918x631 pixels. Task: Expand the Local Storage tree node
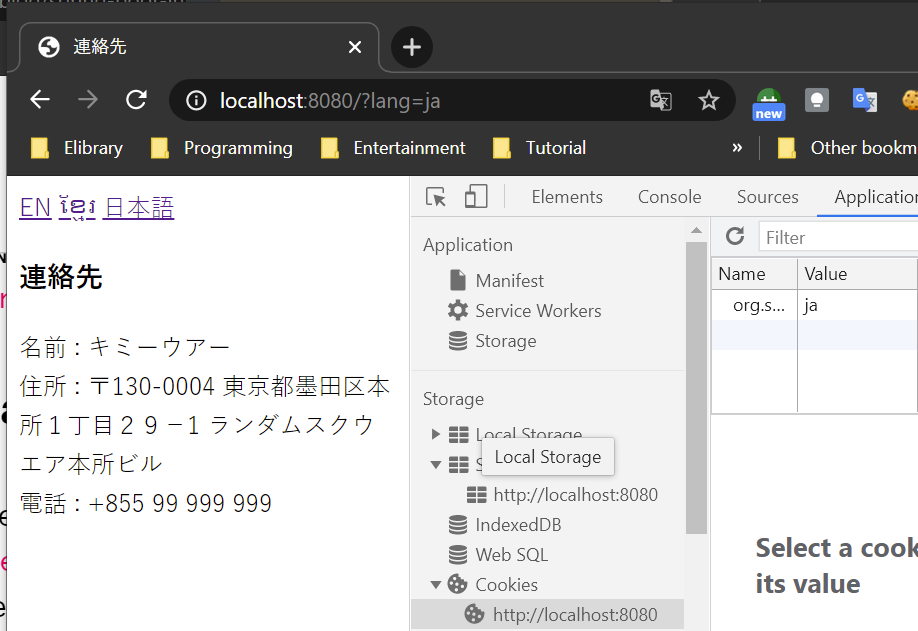[x=435, y=434]
